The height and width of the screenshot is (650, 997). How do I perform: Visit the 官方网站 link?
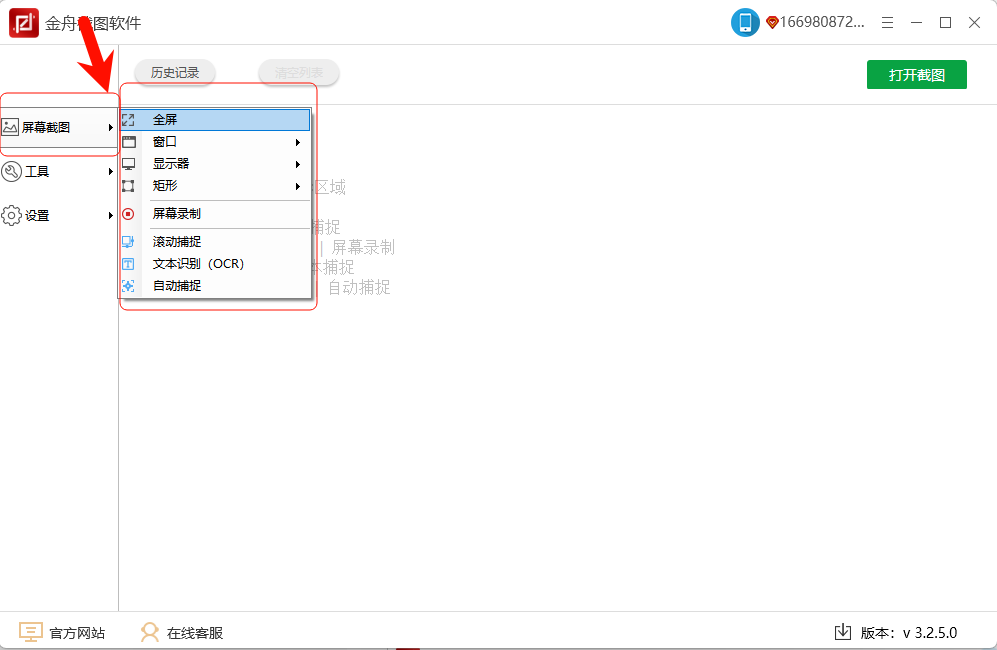click(x=77, y=633)
